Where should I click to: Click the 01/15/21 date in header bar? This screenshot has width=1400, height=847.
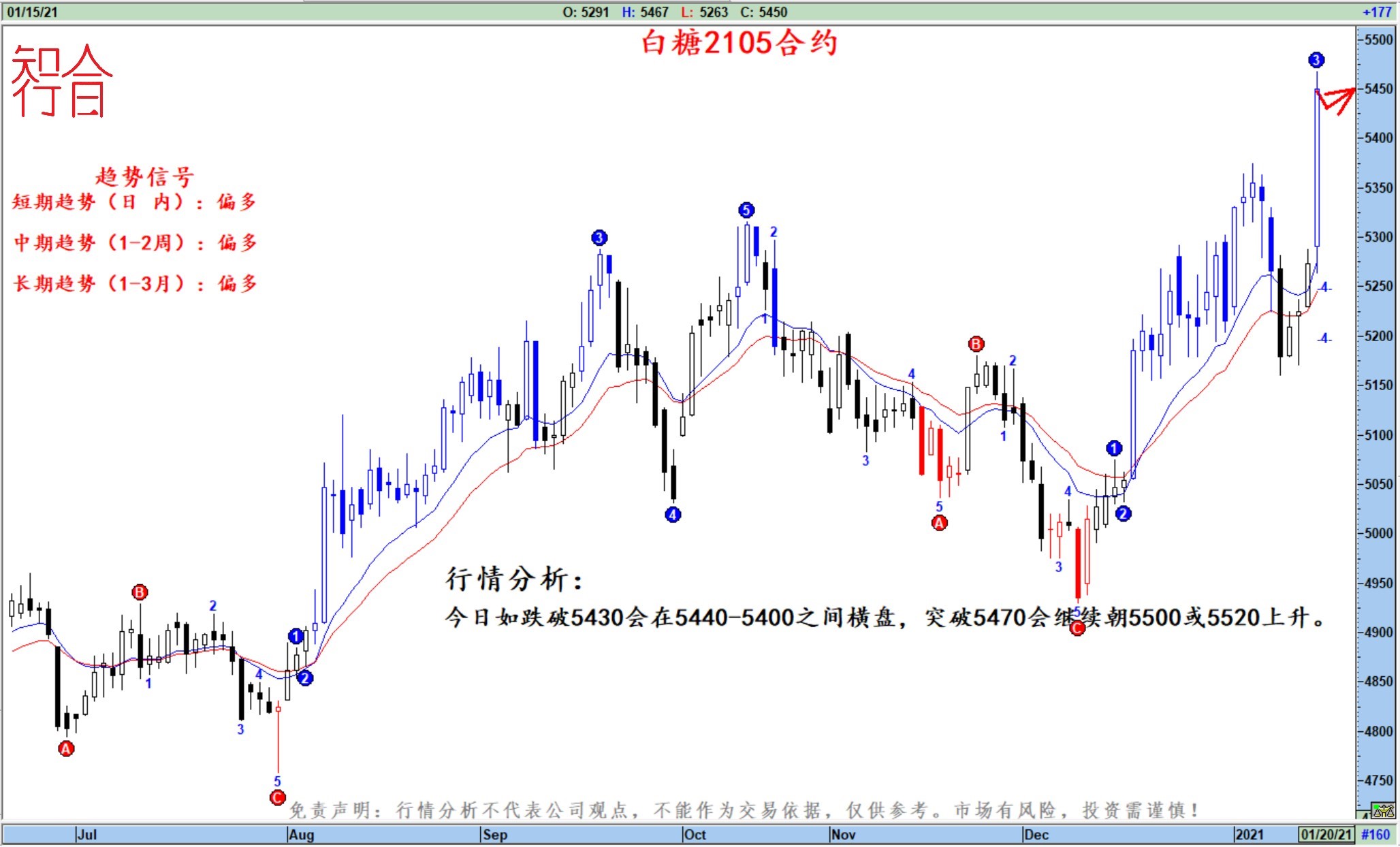32,12
